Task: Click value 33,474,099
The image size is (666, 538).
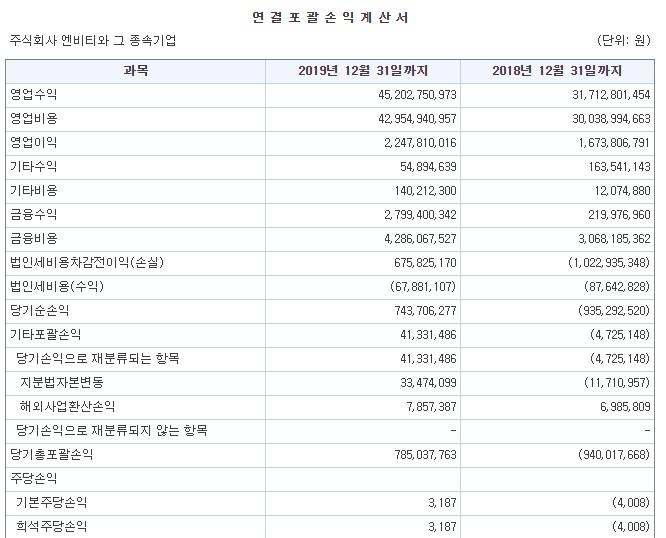Action: 428,383
